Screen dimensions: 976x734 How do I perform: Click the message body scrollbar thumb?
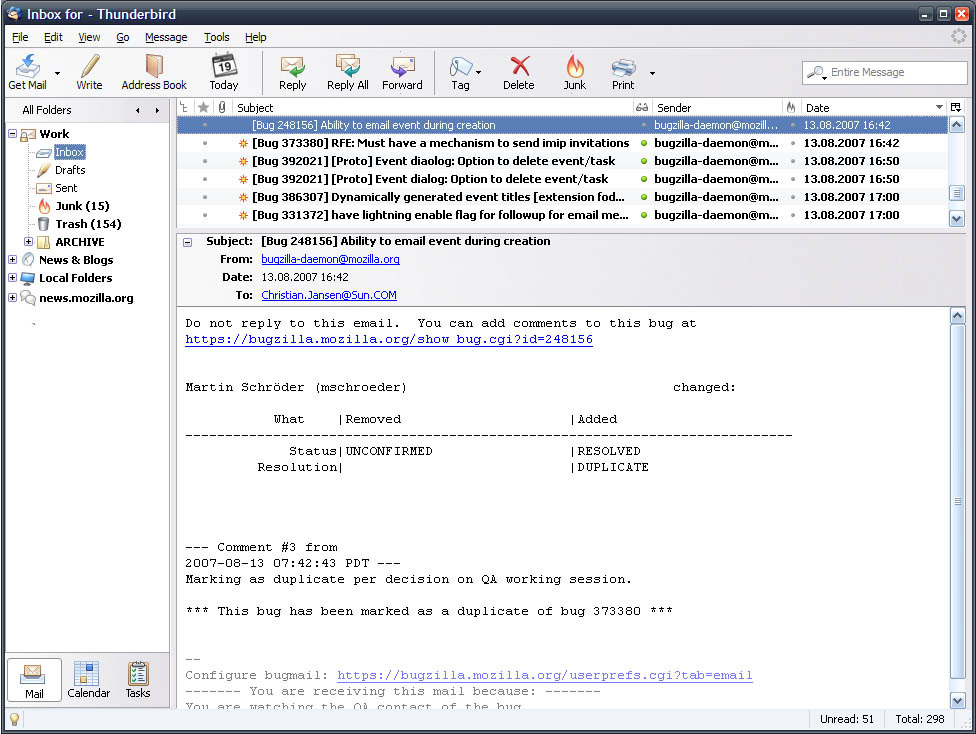click(x=958, y=501)
